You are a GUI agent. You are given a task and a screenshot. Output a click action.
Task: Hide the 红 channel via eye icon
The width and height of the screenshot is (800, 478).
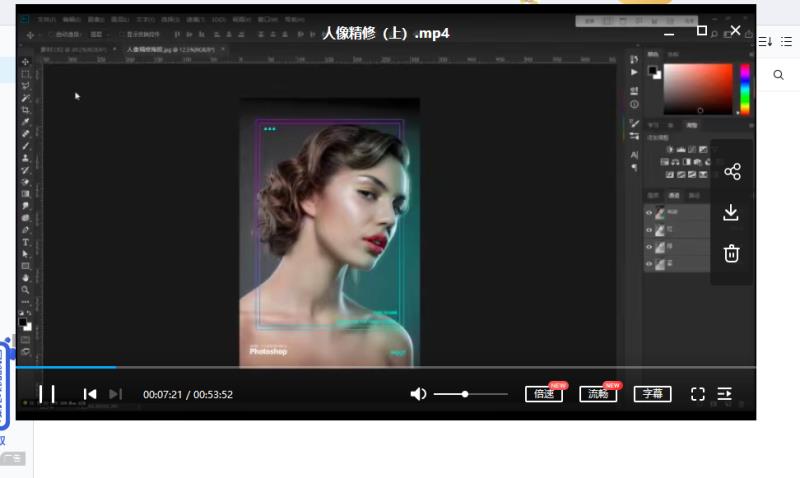coord(649,230)
